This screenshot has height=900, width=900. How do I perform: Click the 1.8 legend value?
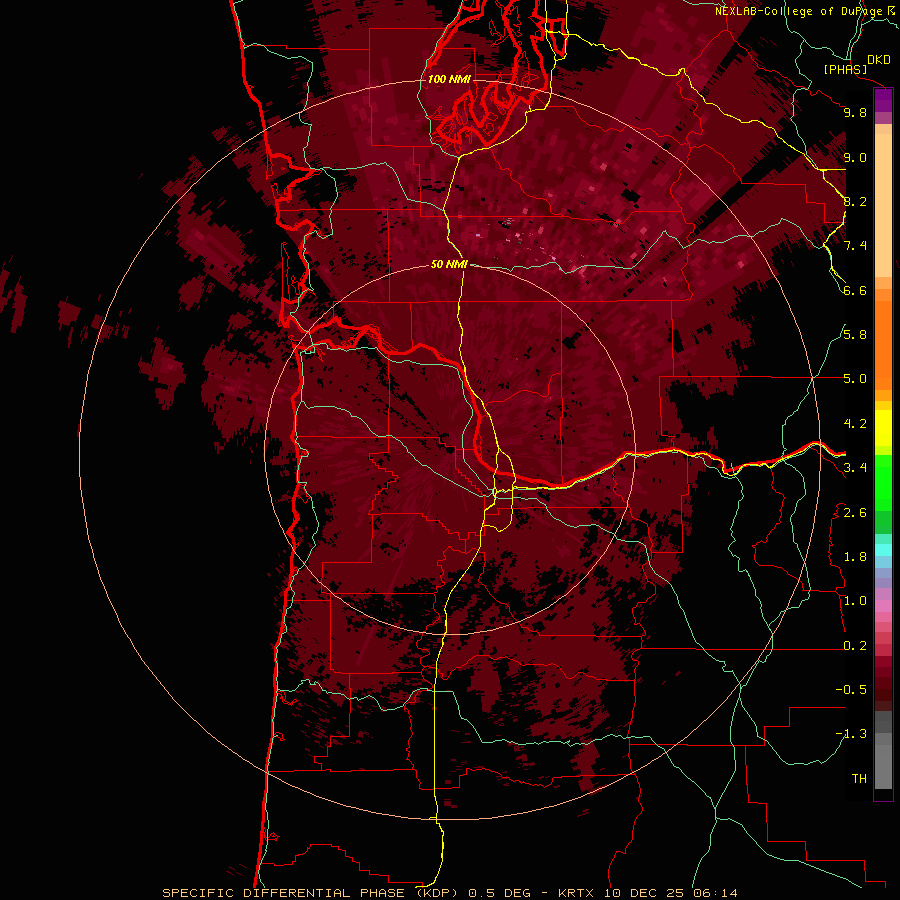pyautogui.click(x=855, y=557)
